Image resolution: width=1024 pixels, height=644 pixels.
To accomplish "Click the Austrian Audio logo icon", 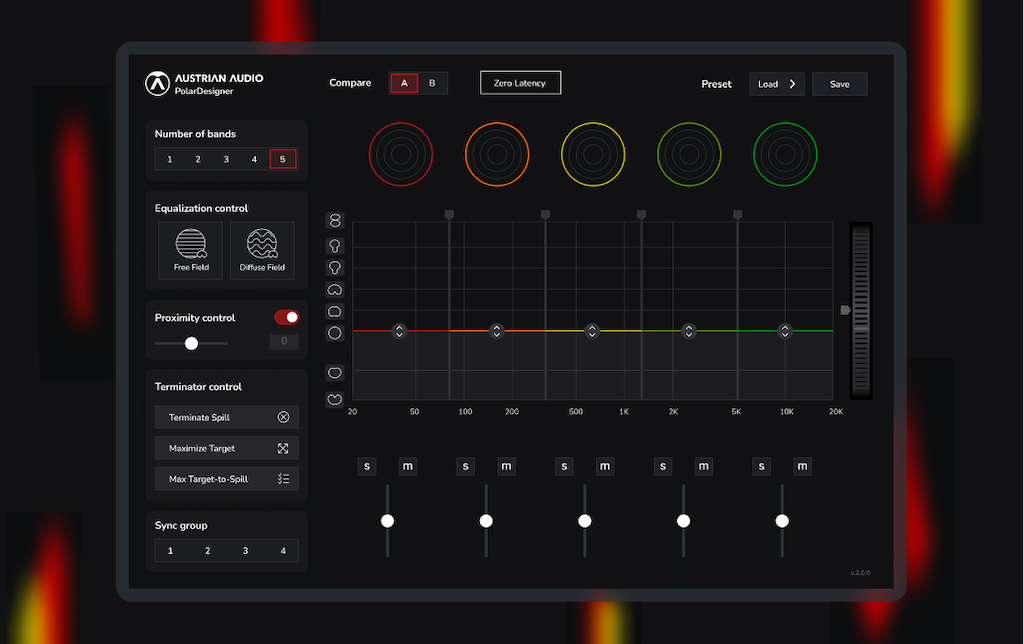I will pos(157,83).
